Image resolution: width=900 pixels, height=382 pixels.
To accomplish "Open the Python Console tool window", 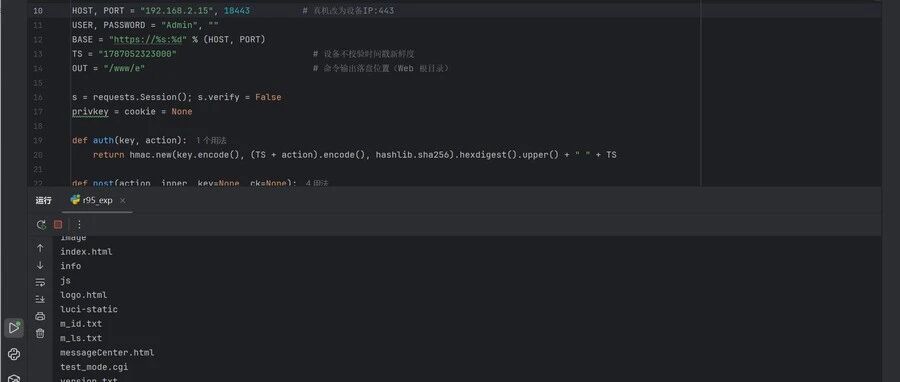I will (x=14, y=354).
